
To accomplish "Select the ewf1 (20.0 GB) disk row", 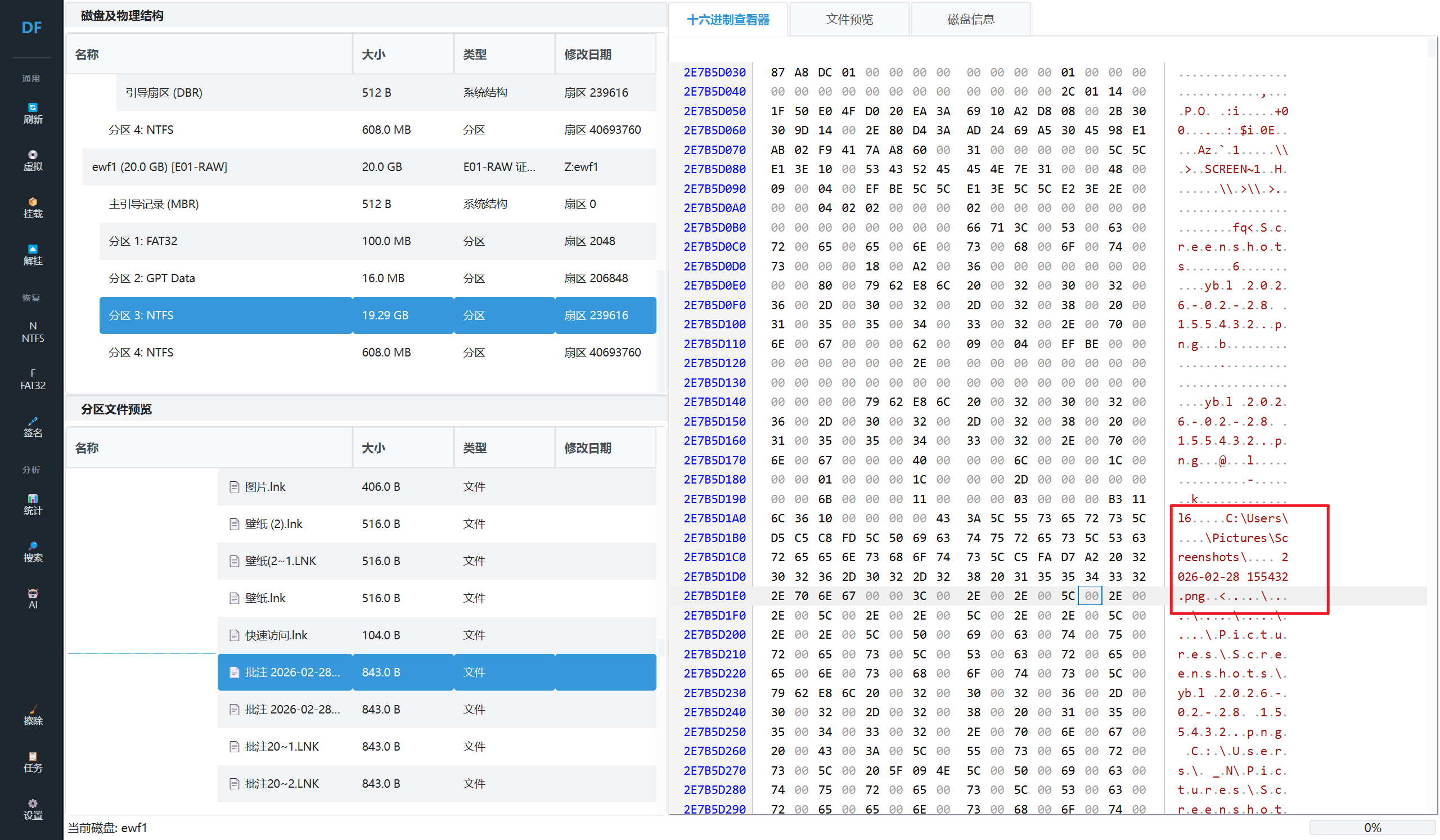I will click(x=160, y=167).
